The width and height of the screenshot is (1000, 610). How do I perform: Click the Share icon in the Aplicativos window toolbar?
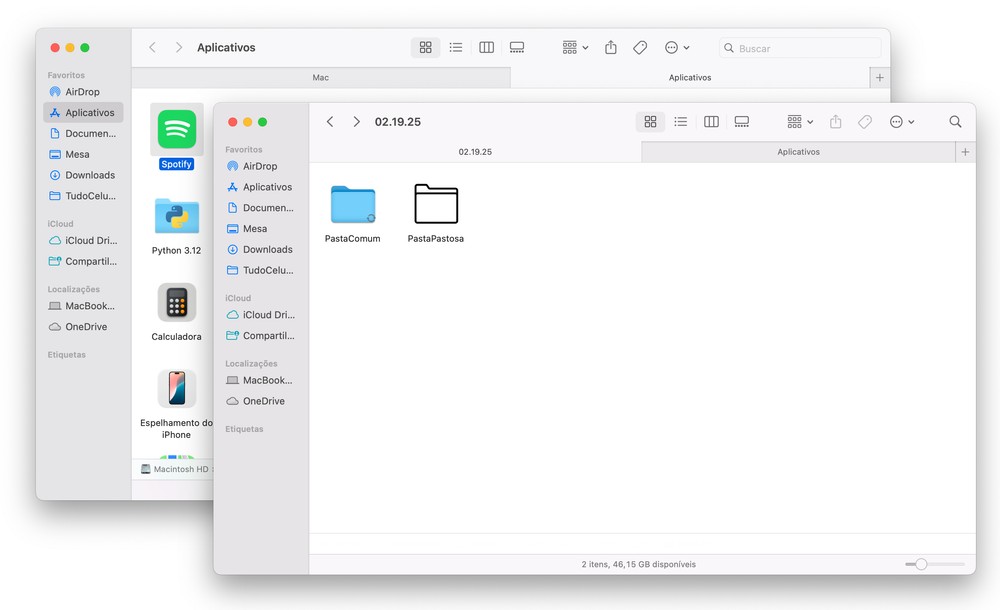coord(611,48)
